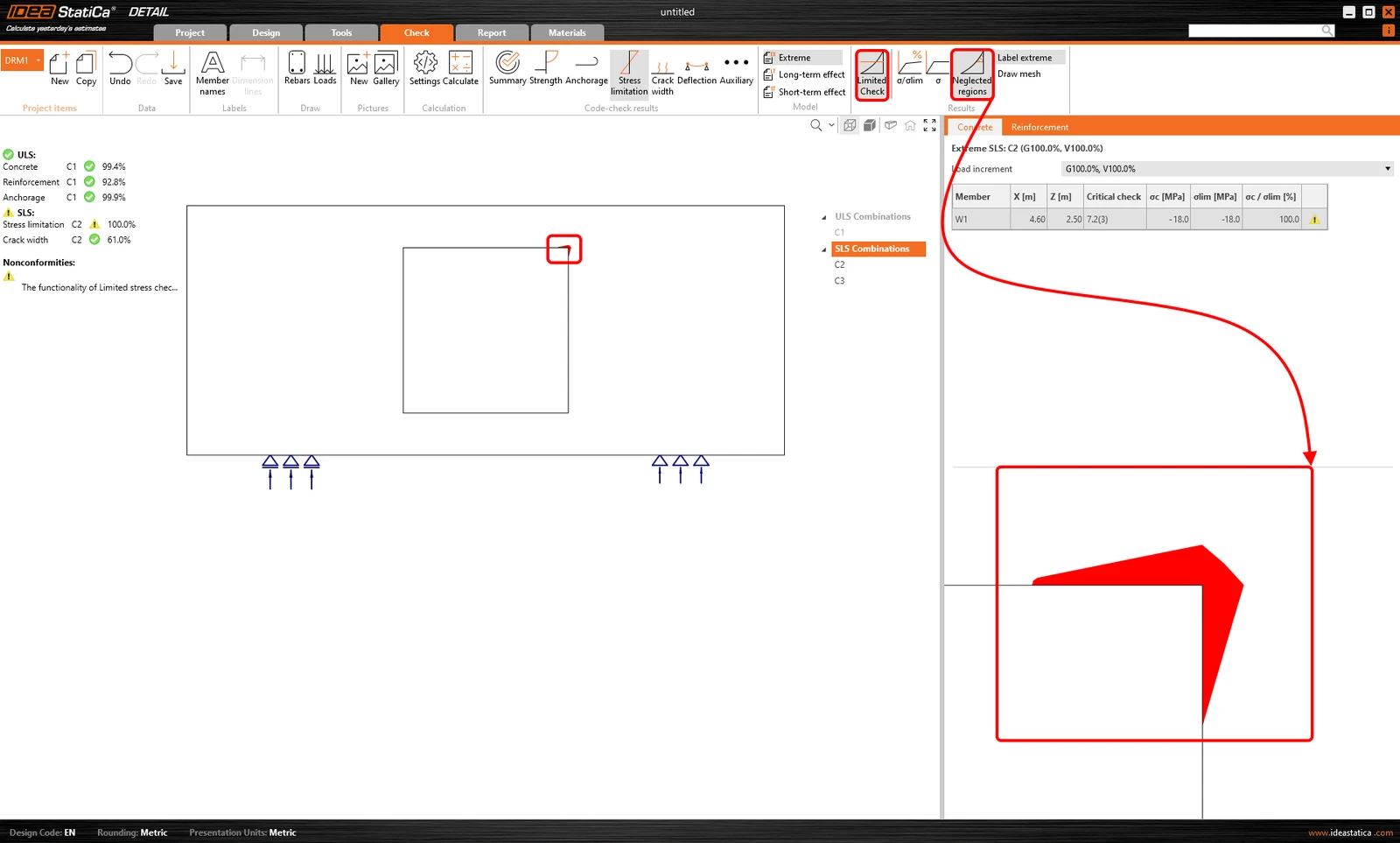1400x843 pixels.
Task: Click the search field in title bar
Action: [x=1254, y=31]
